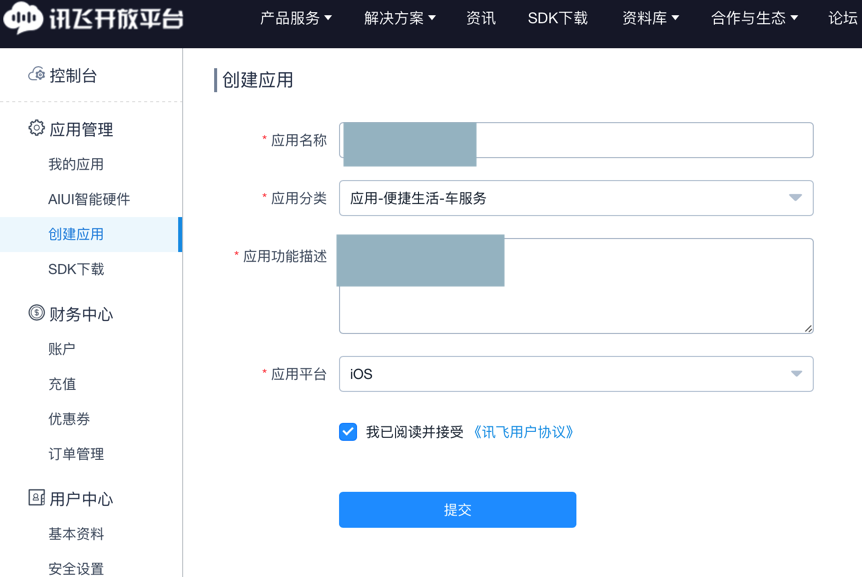
Task: Go to SDK下载 in top navigation
Action: [x=557, y=18]
